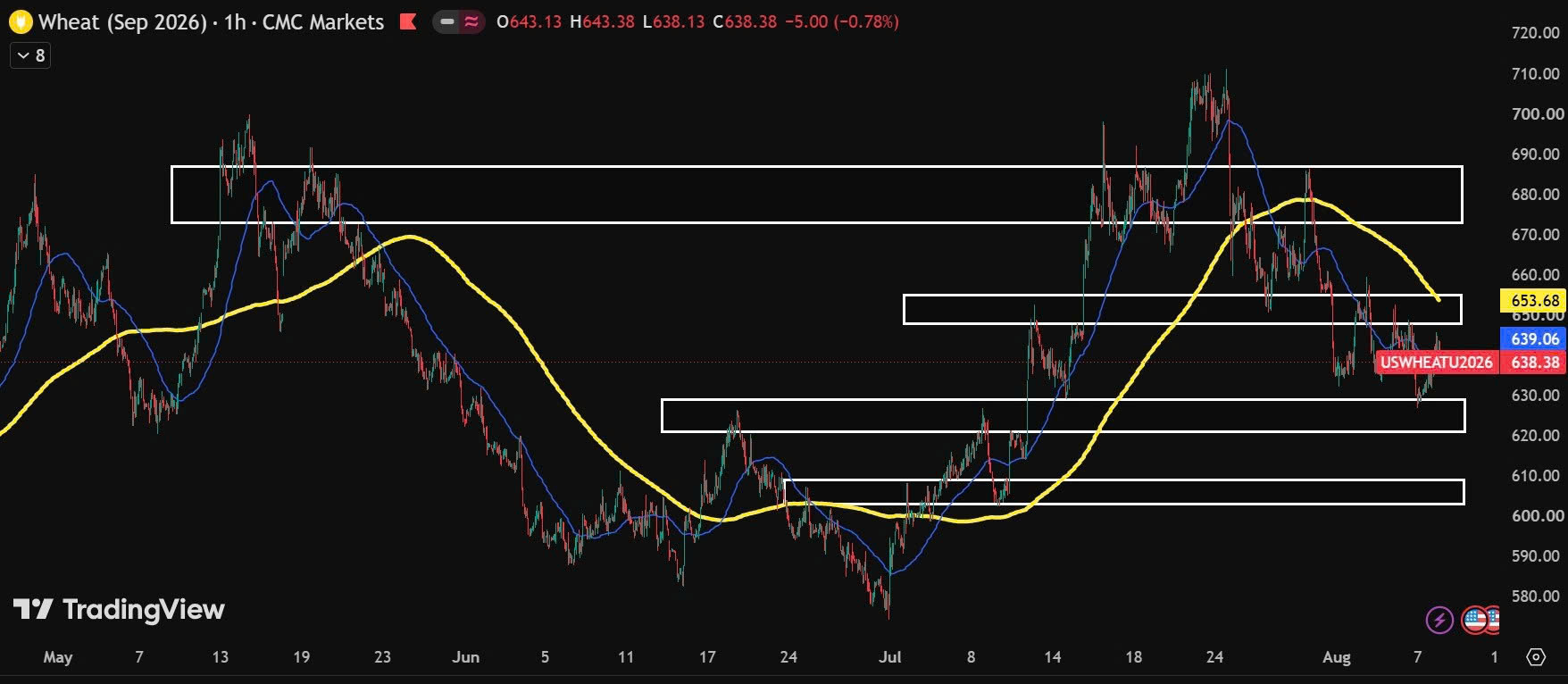Click the Jul label on the time axis
The height and width of the screenshot is (684, 1568).
(x=890, y=657)
